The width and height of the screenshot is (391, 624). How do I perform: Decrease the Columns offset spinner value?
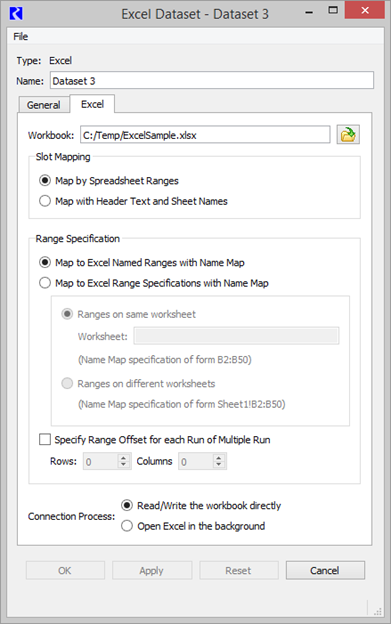pos(219,465)
